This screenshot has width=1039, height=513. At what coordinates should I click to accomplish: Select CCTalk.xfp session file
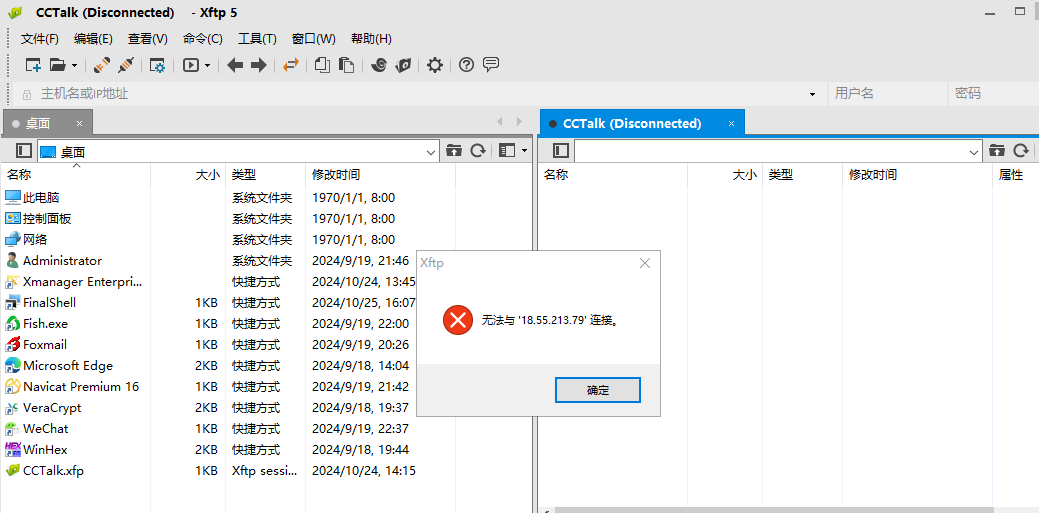pos(53,471)
